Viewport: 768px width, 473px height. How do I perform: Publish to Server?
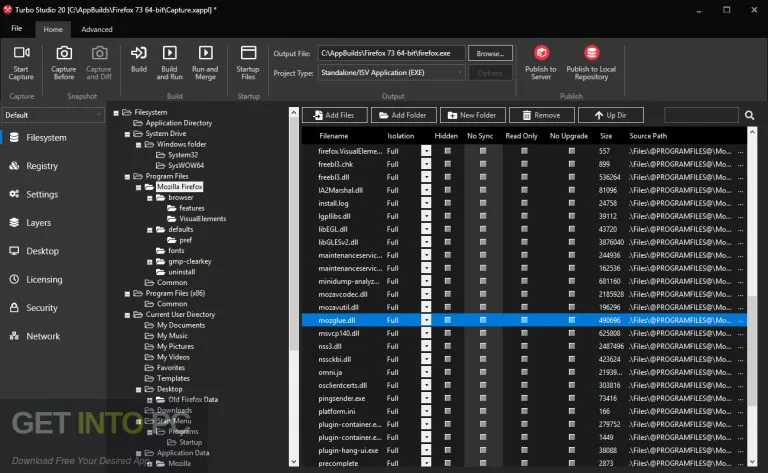click(x=541, y=63)
